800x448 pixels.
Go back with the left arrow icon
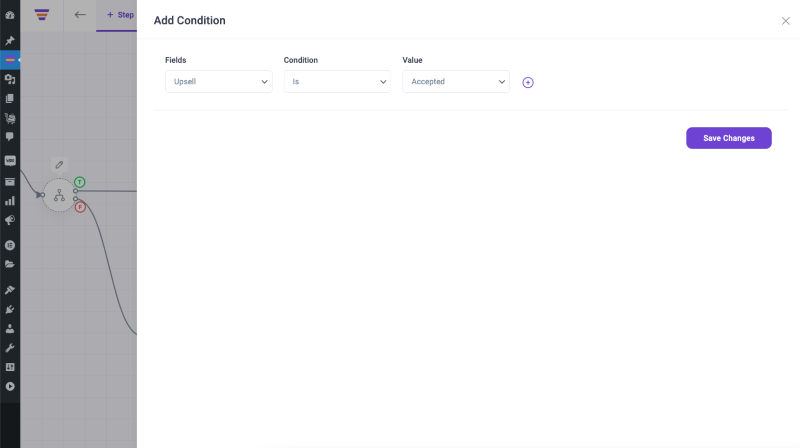tap(80, 15)
